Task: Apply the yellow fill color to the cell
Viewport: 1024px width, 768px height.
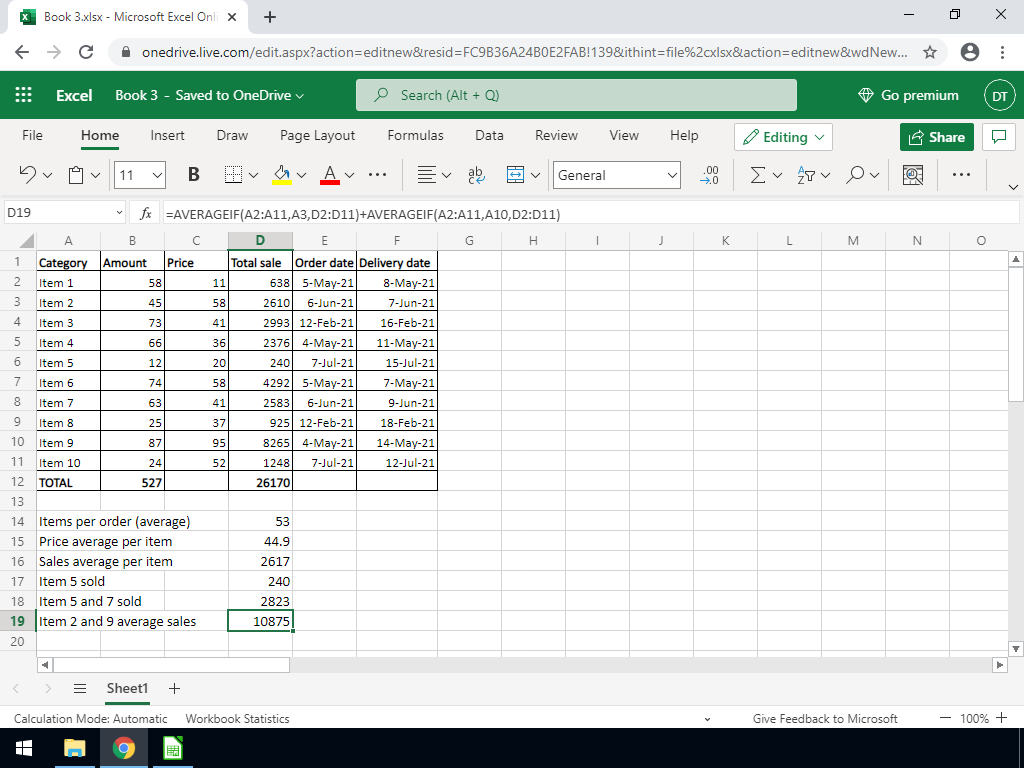Action: (x=281, y=175)
